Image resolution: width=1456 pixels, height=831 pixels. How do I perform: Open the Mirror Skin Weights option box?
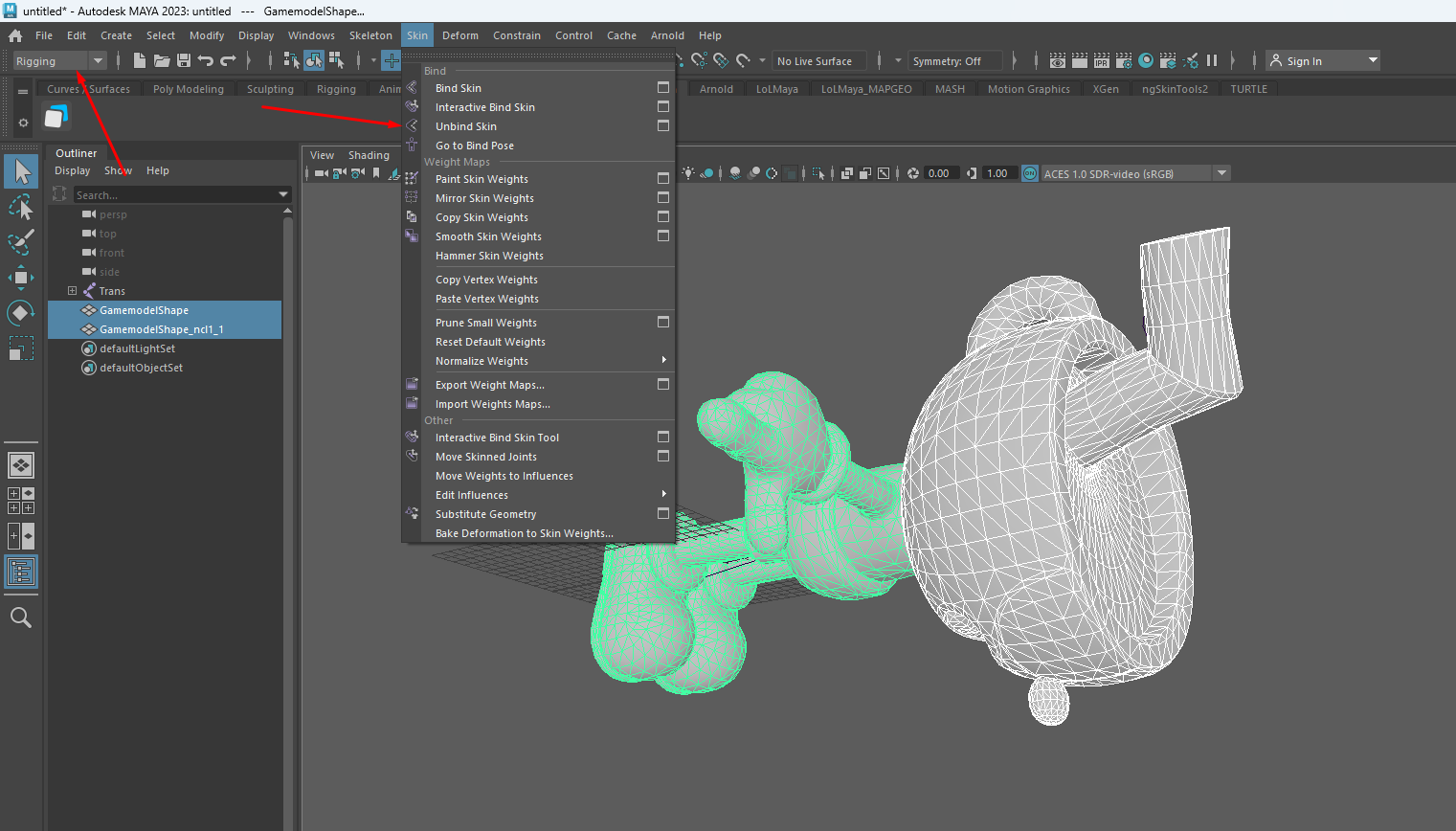(663, 197)
